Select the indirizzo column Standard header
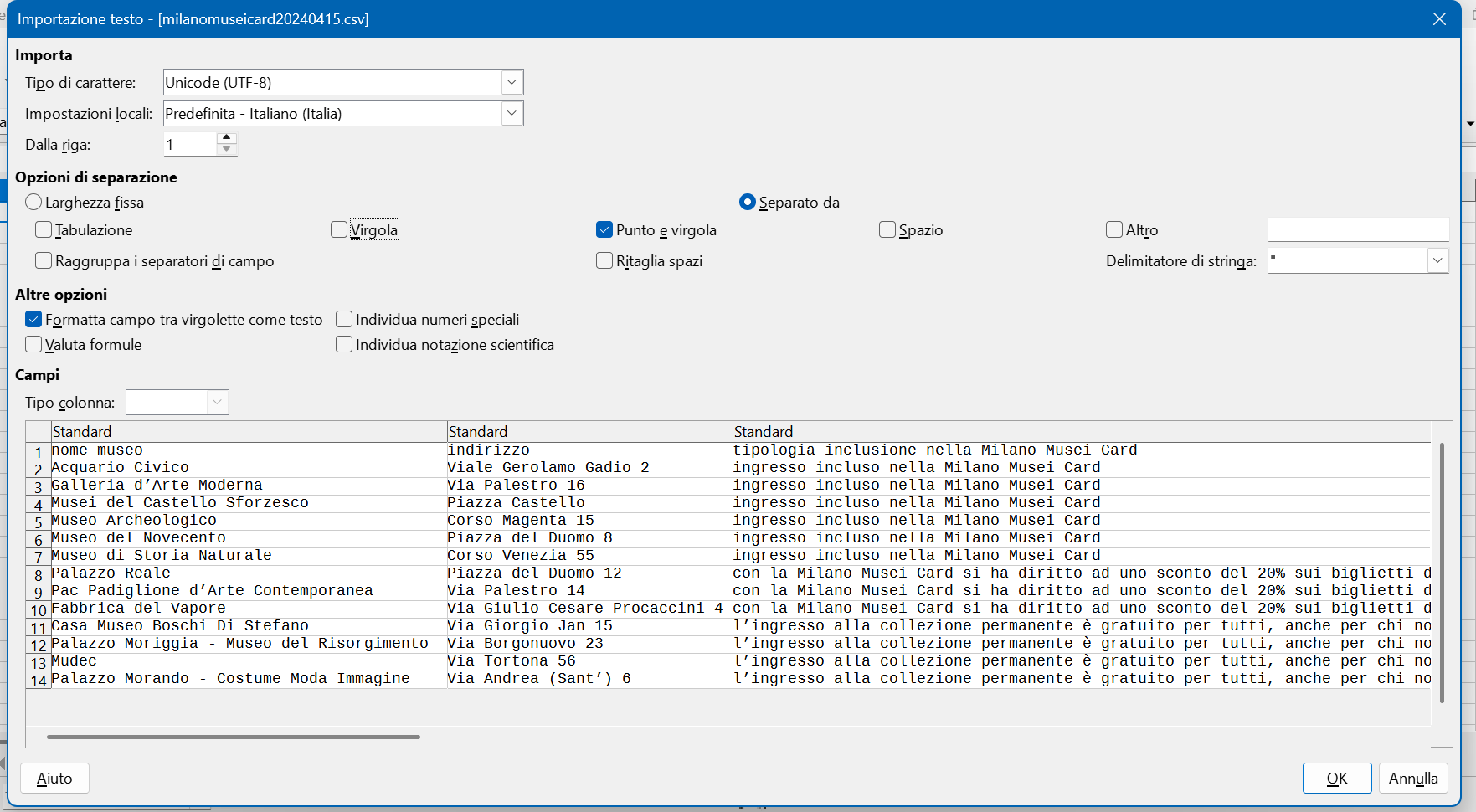The width and height of the screenshot is (1476, 812). pos(589,431)
